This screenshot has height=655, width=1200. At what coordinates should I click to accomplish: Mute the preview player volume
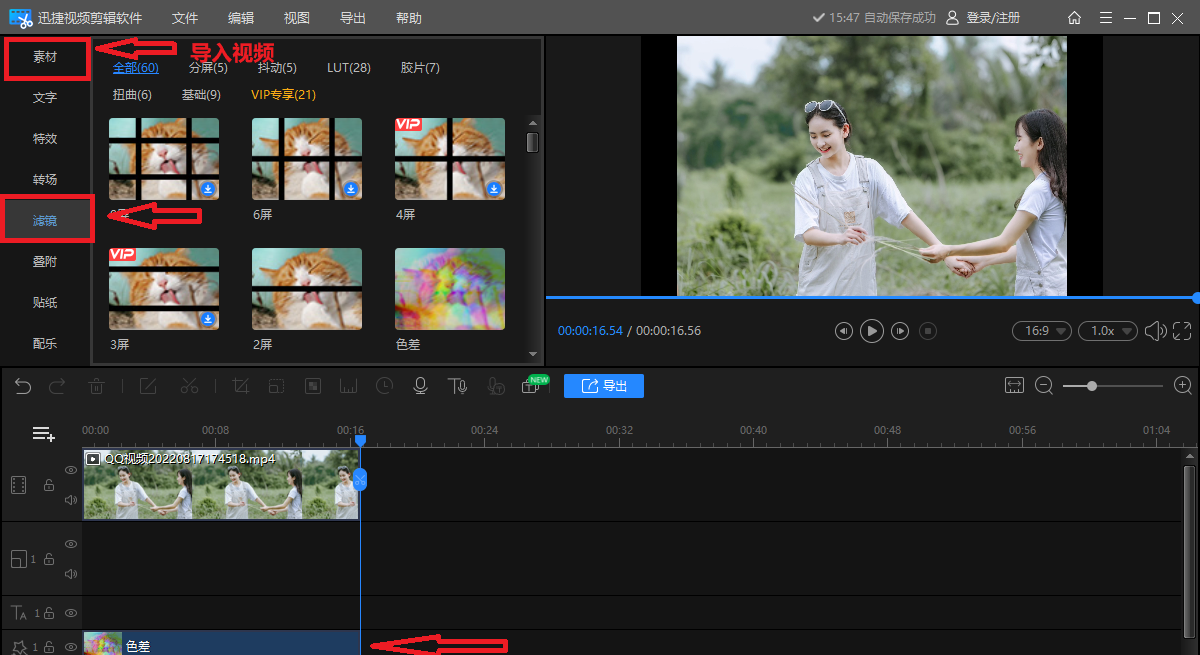[x=1154, y=331]
